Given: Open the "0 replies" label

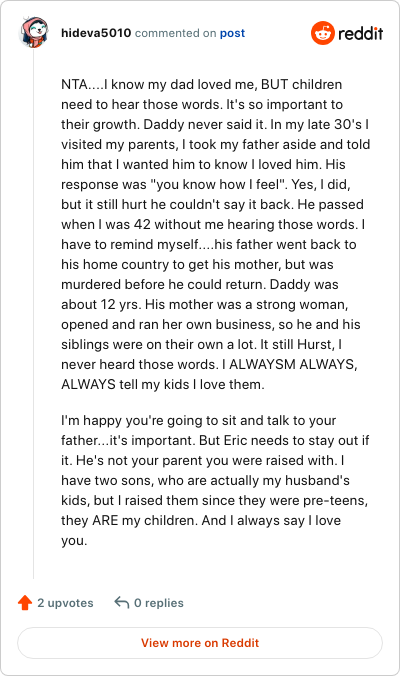Looking at the screenshot, I should click(159, 603).
